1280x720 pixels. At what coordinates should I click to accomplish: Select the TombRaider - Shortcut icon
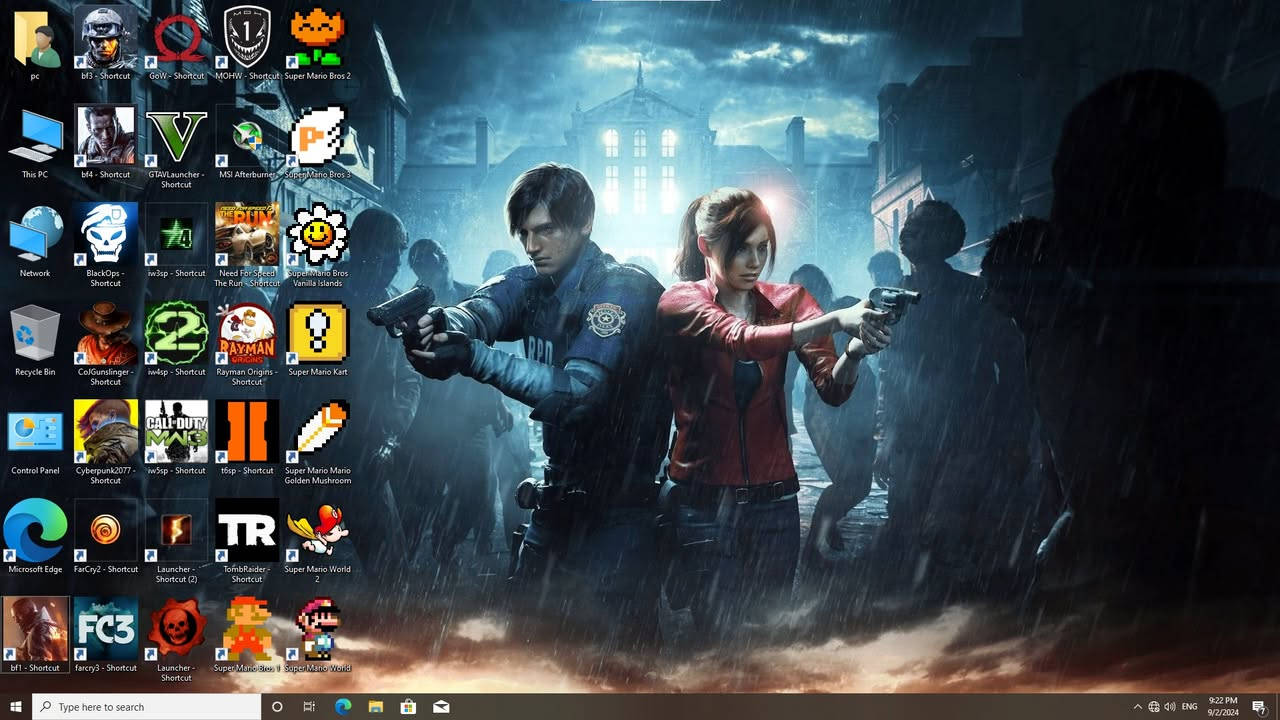(247, 530)
